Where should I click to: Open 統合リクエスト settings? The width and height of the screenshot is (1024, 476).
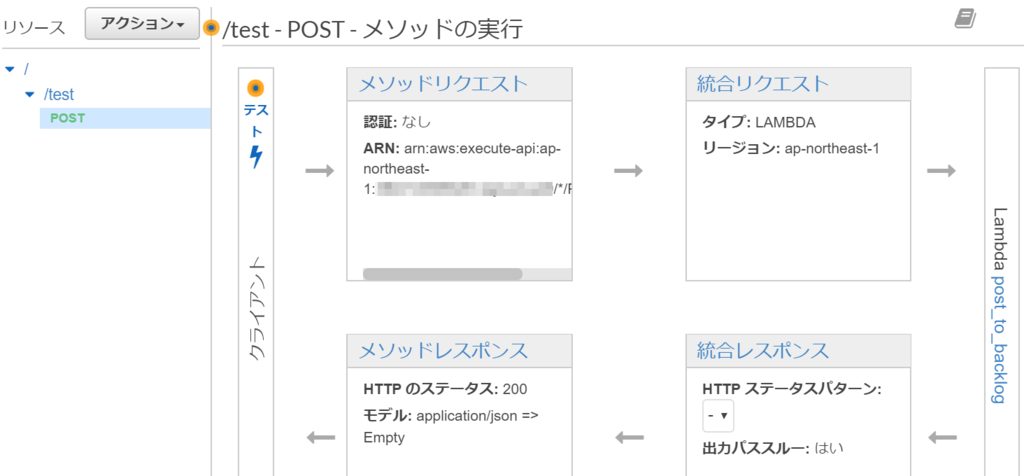(x=763, y=84)
